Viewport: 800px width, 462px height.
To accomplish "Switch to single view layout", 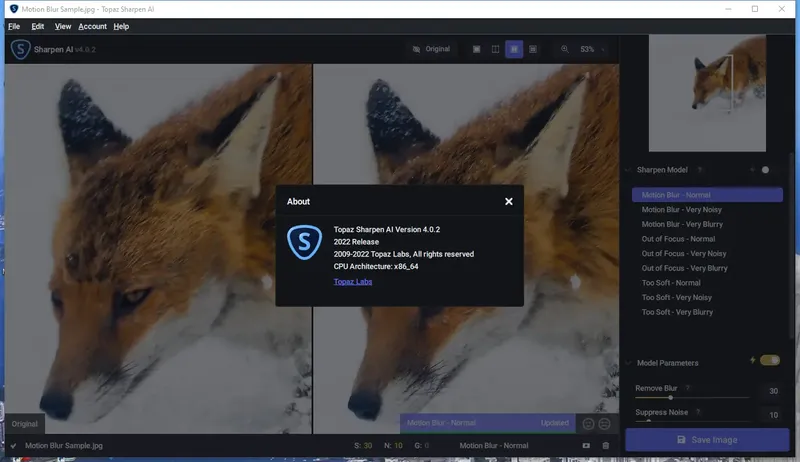I will [x=476, y=49].
